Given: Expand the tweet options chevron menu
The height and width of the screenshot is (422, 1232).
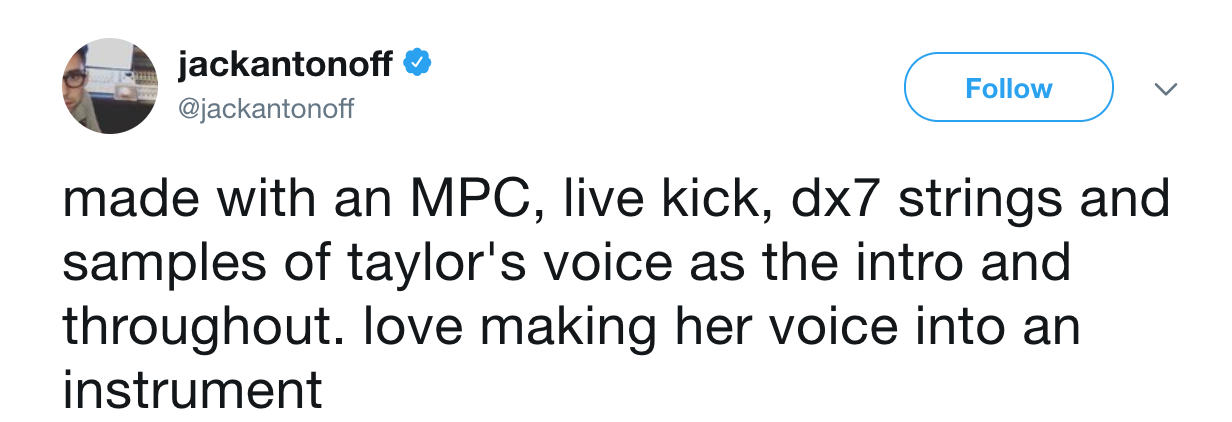Looking at the screenshot, I should pos(1163,89).
